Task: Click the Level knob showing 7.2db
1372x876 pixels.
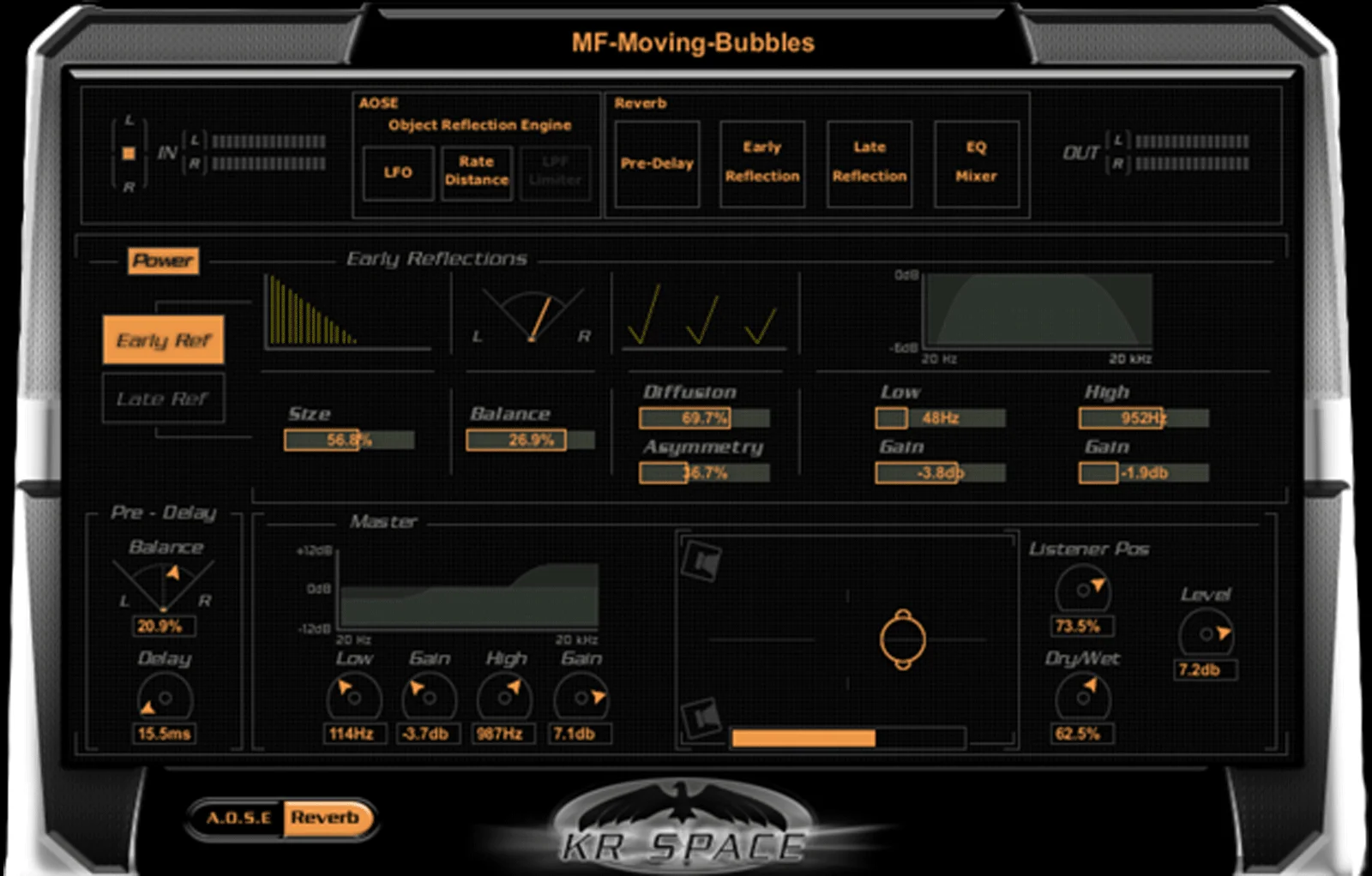Action: coord(1206,634)
